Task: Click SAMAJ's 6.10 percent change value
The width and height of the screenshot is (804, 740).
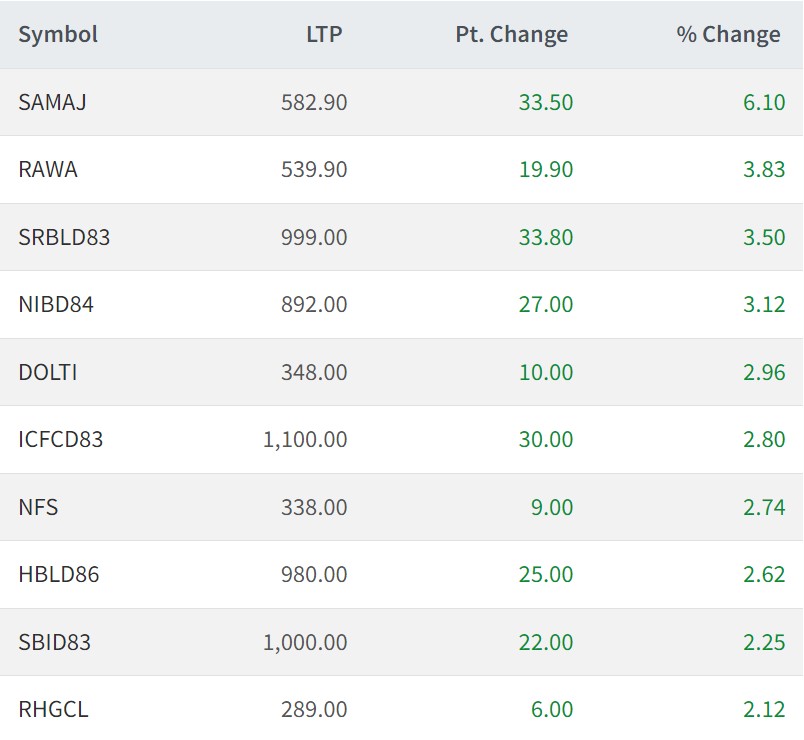Action: tap(764, 102)
